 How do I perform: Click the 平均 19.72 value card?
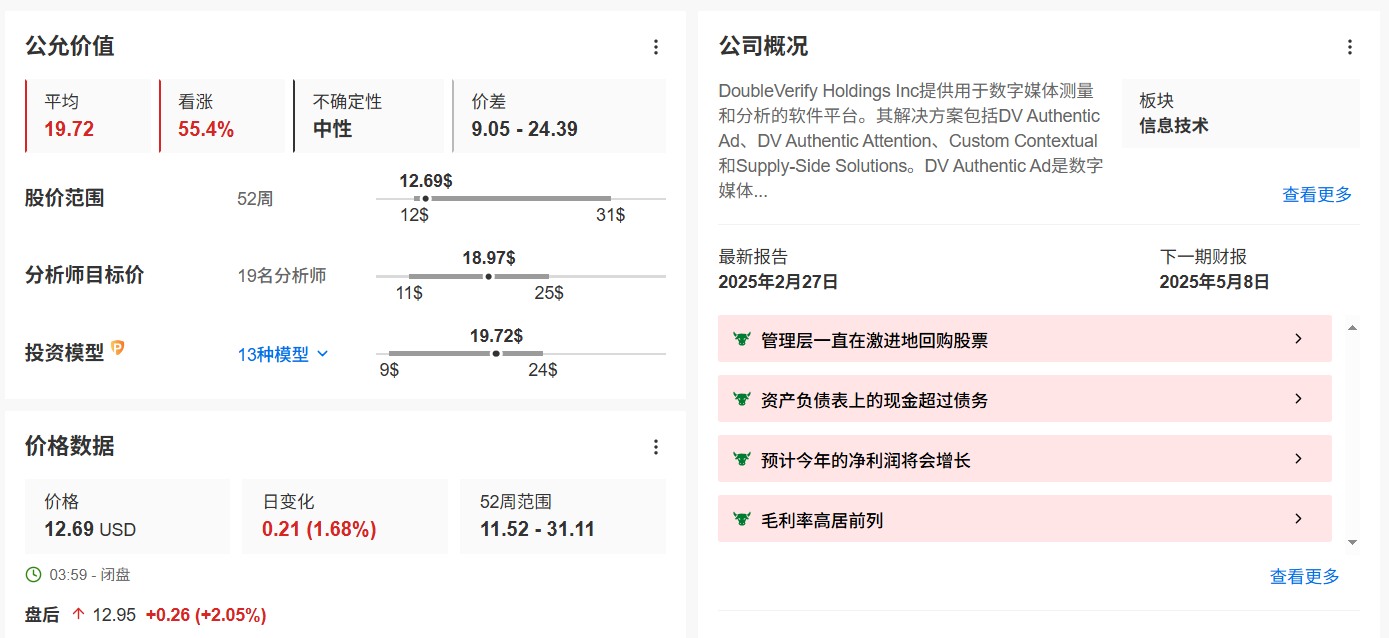click(x=88, y=116)
